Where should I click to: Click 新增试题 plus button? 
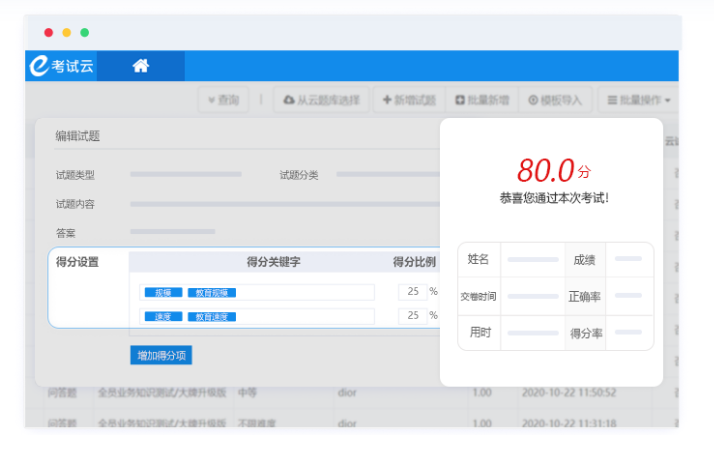click(x=409, y=100)
